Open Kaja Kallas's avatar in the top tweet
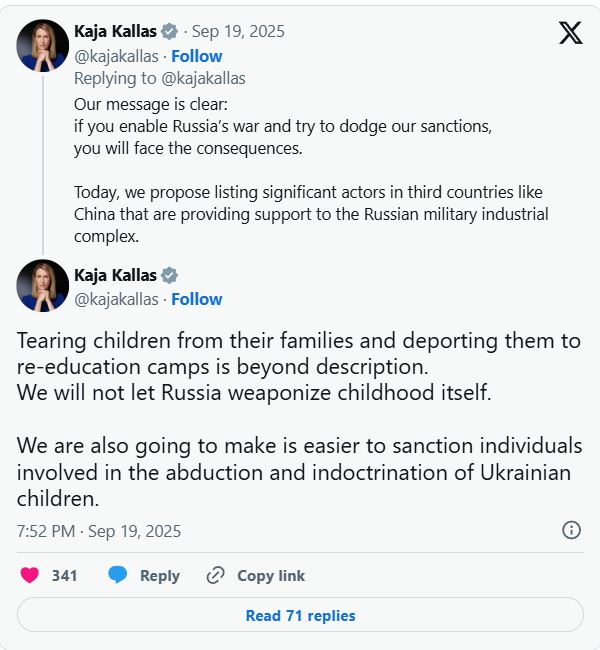The width and height of the screenshot is (600, 650). (x=43, y=43)
